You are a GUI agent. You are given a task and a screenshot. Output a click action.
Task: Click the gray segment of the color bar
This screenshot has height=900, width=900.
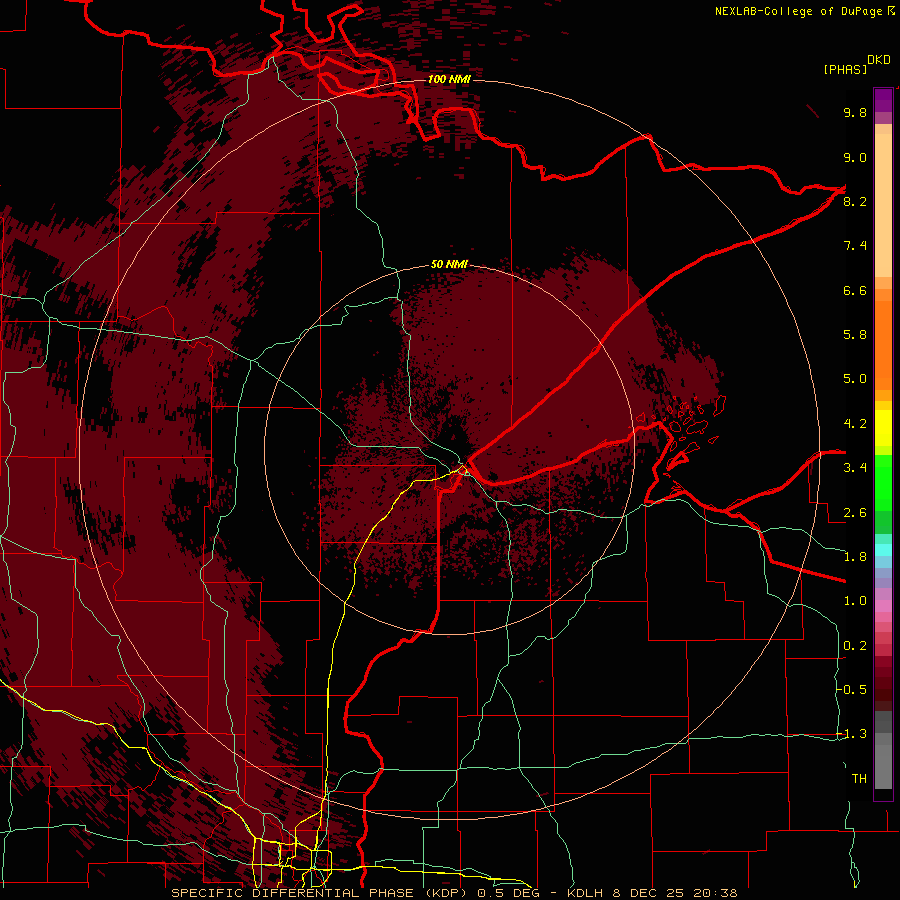click(x=883, y=752)
